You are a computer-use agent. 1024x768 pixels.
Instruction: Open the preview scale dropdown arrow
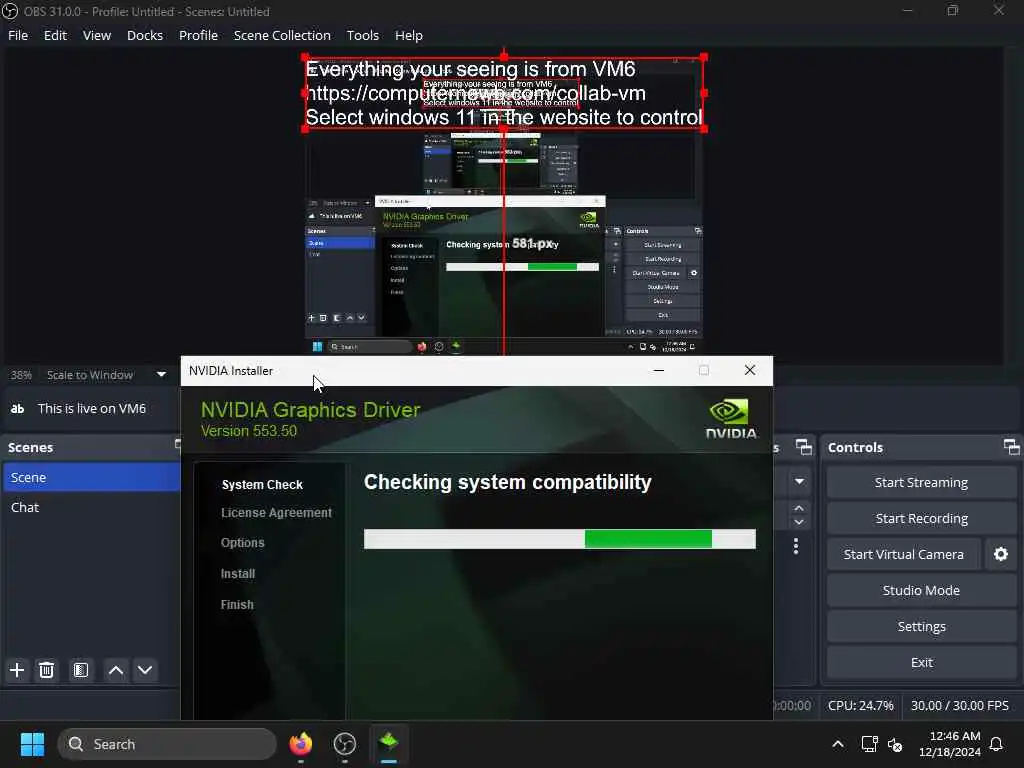(x=161, y=375)
